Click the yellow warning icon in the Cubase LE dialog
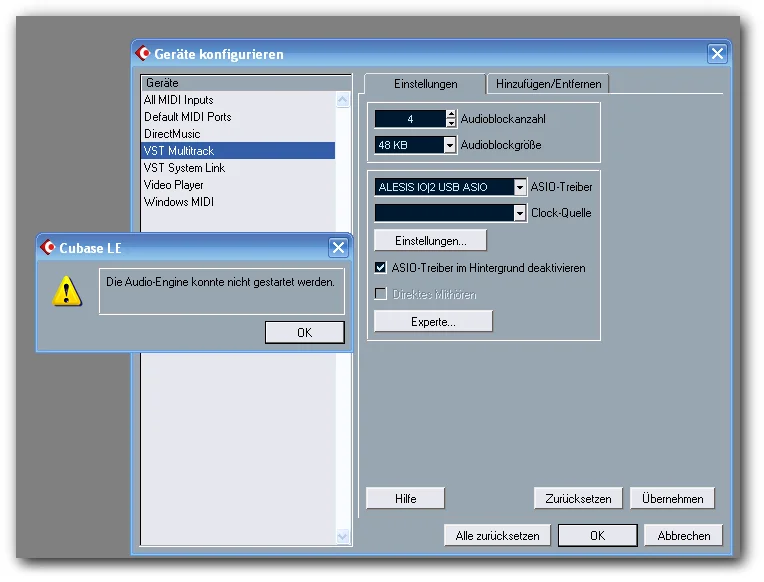The height and width of the screenshot is (582, 764). click(x=67, y=291)
